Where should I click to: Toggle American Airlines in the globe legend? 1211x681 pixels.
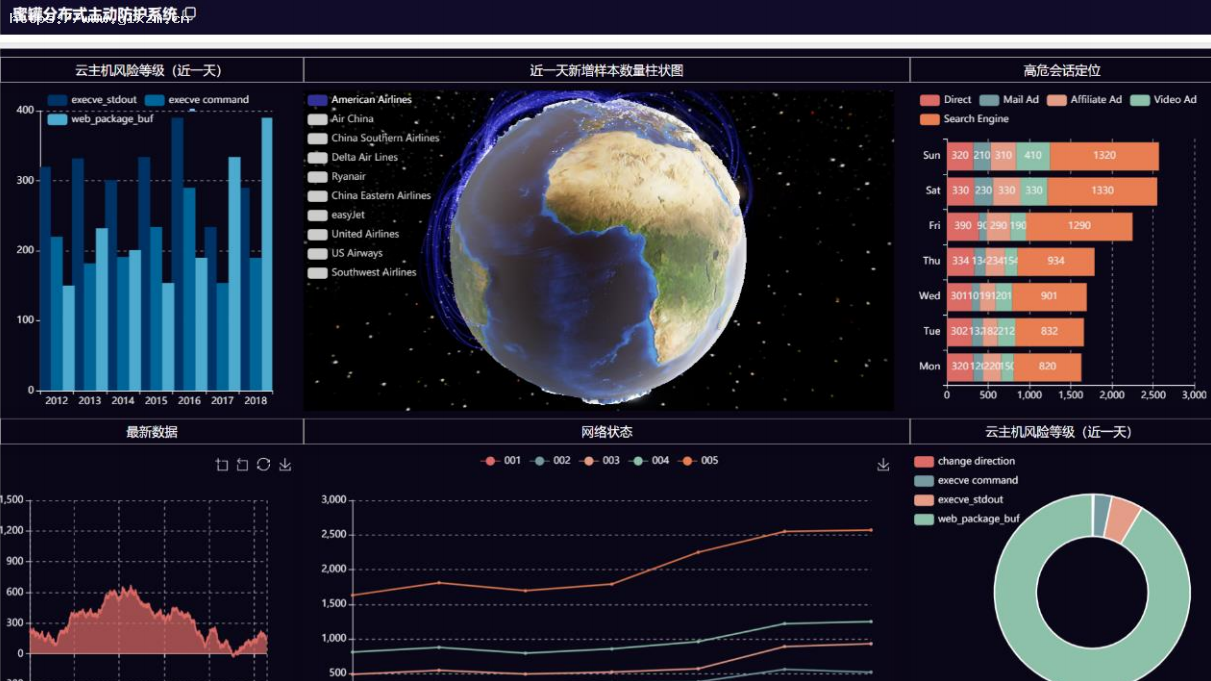(360, 100)
